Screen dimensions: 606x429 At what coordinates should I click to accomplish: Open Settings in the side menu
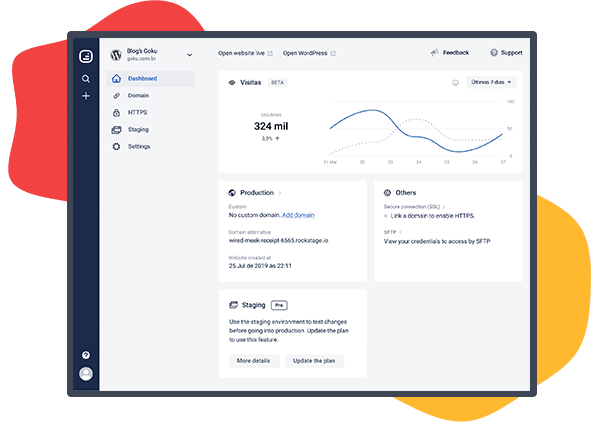point(139,146)
